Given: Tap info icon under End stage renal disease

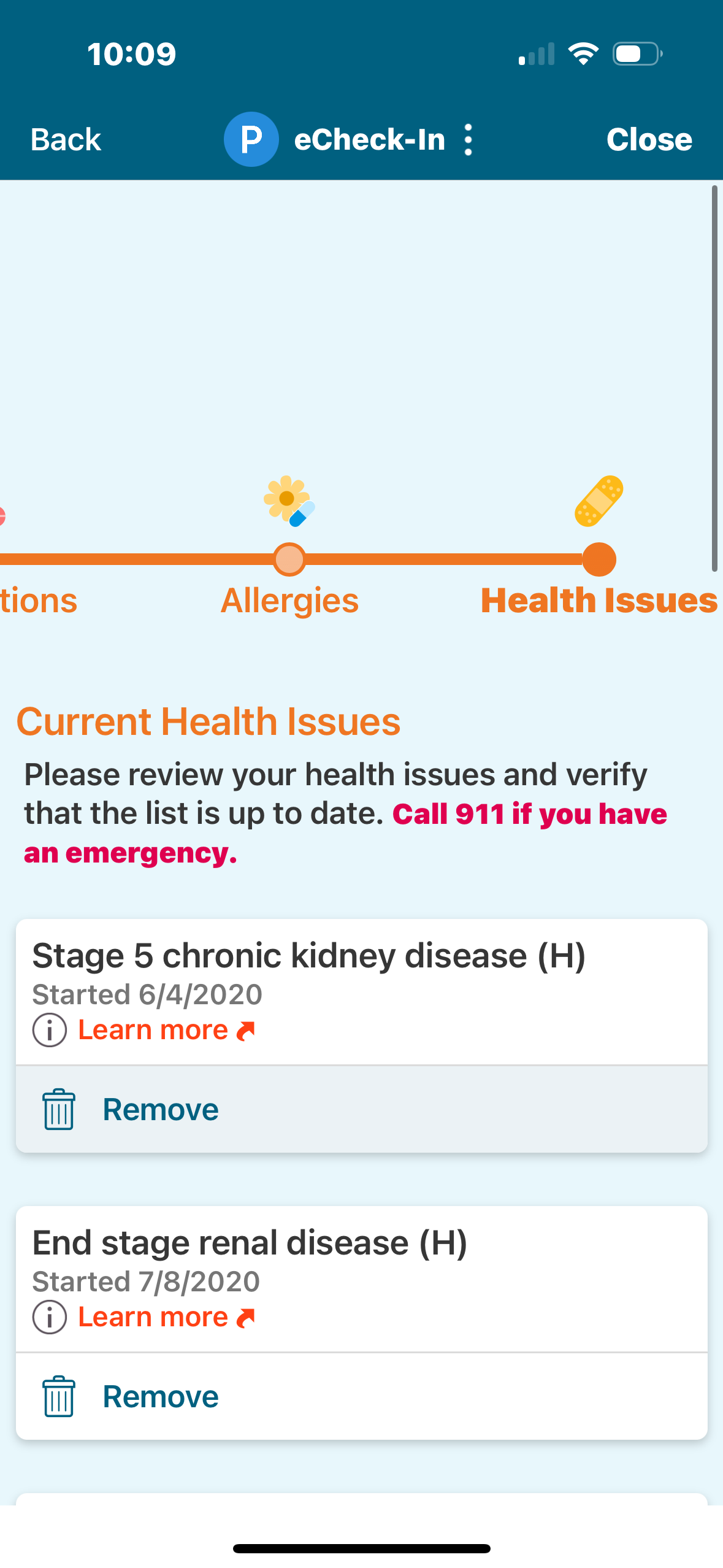Looking at the screenshot, I should click(x=50, y=1317).
